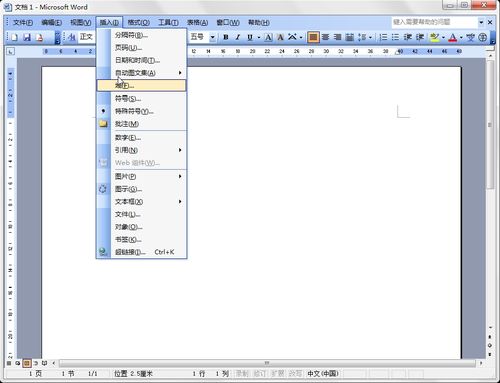Image resolution: width=500 pixels, height=383 pixels.
Task: Click 中文(中国) language in status bar
Action: 323,374
